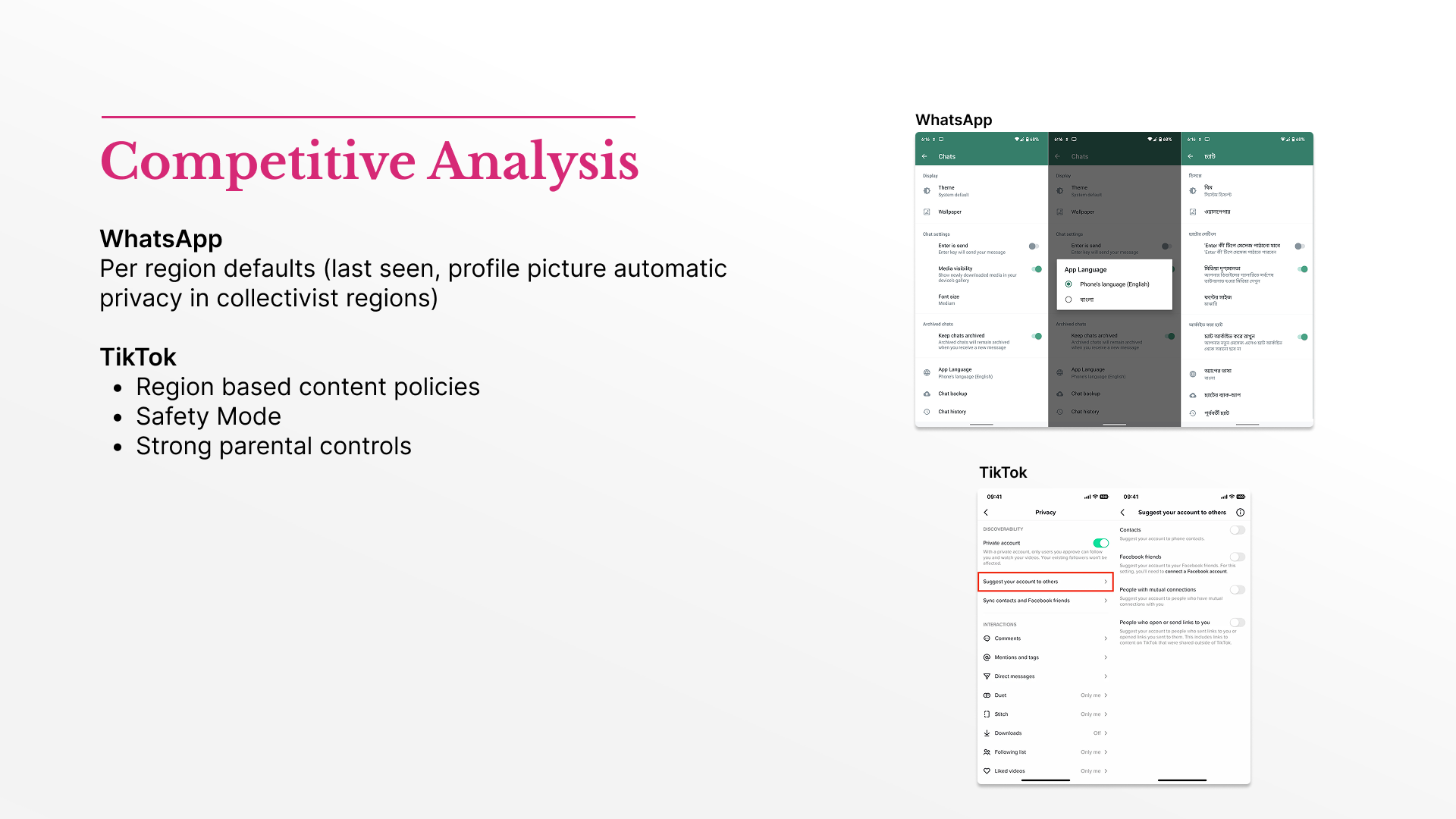Viewport: 1456px width, 819px height.
Task: Go back from 'Suggest your account to others' screen
Action: click(1123, 513)
